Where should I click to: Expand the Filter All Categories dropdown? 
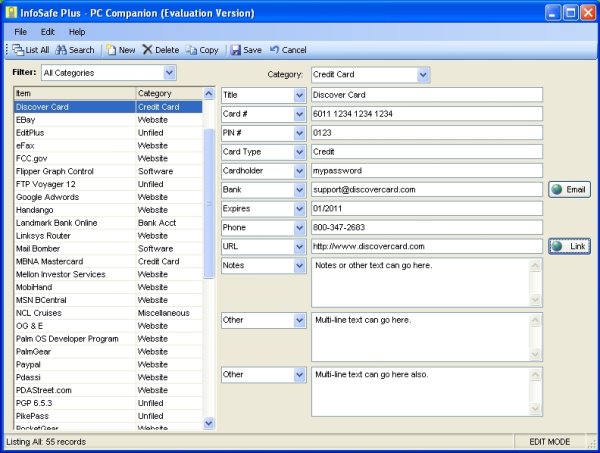click(169, 72)
